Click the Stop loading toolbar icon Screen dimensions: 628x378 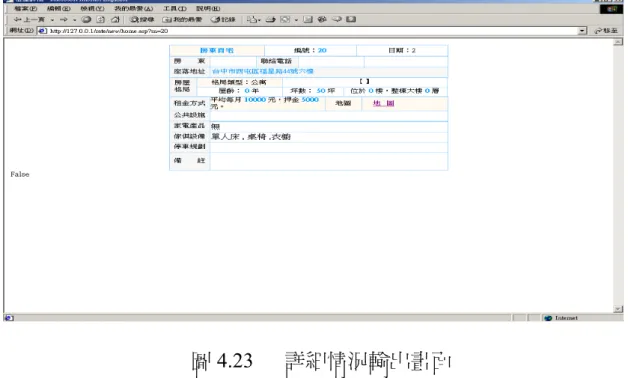pyautogui.click(x=86, y=19)
